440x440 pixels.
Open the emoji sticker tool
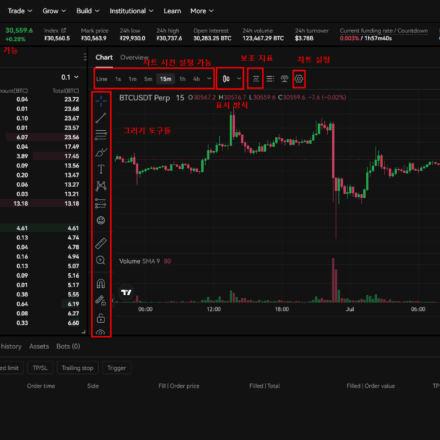(x=101, y=220)
